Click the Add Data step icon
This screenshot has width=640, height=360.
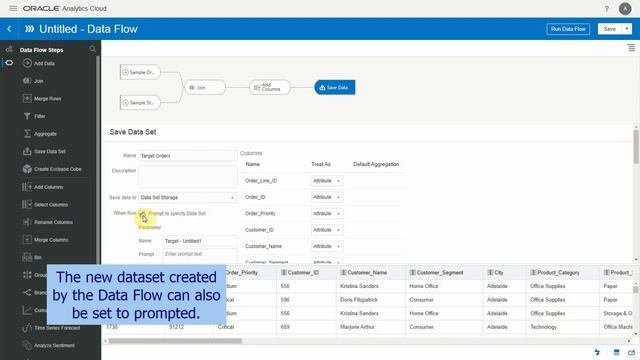pyautogui.click(x=27, y=63)
